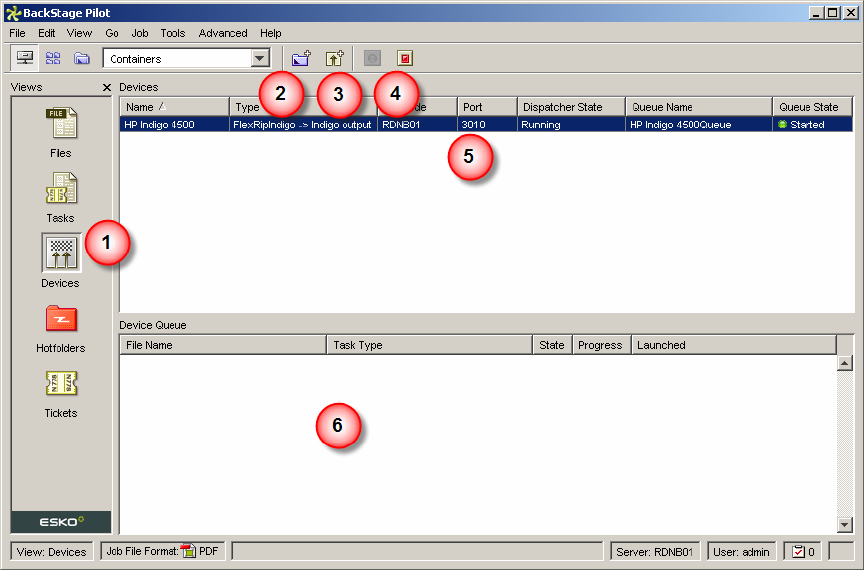Click the Running dispatcher state cell
Image resolution: width=864 pixels, height=570 pixels.
pos(571,125)
